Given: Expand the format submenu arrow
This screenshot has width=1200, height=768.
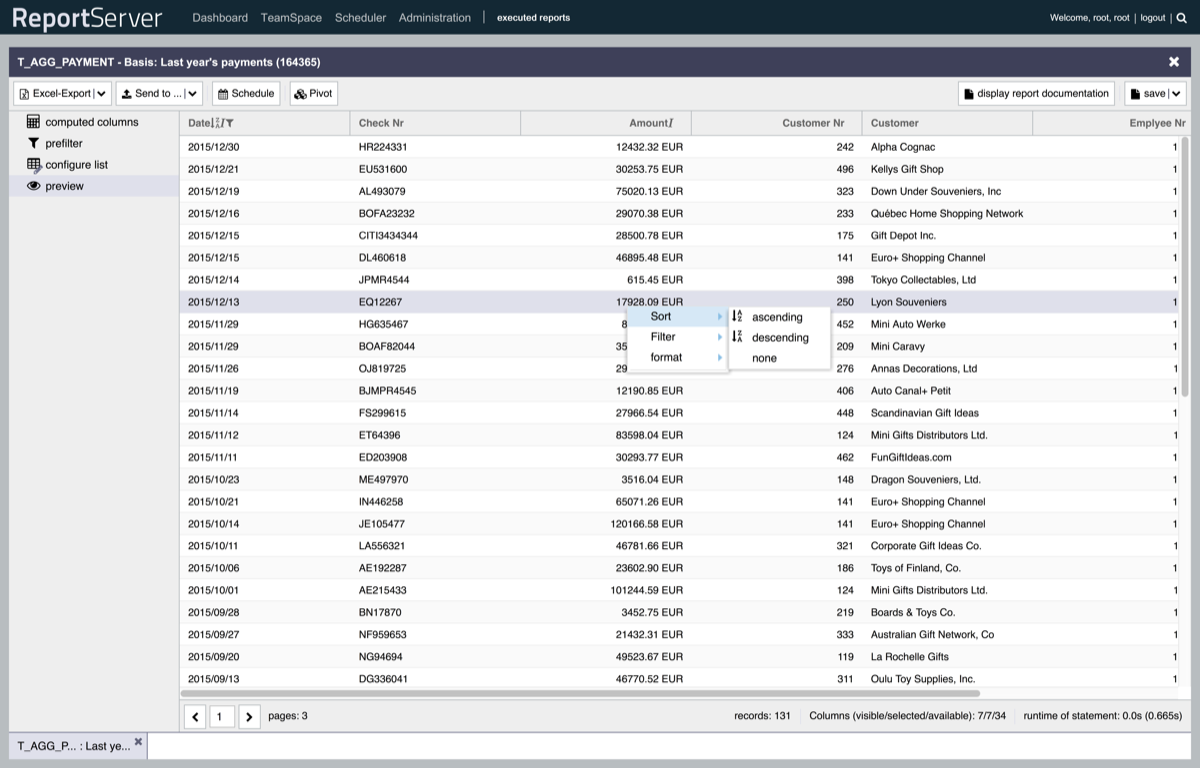Looking at the screenshot, I should click(x=719, y=357).
